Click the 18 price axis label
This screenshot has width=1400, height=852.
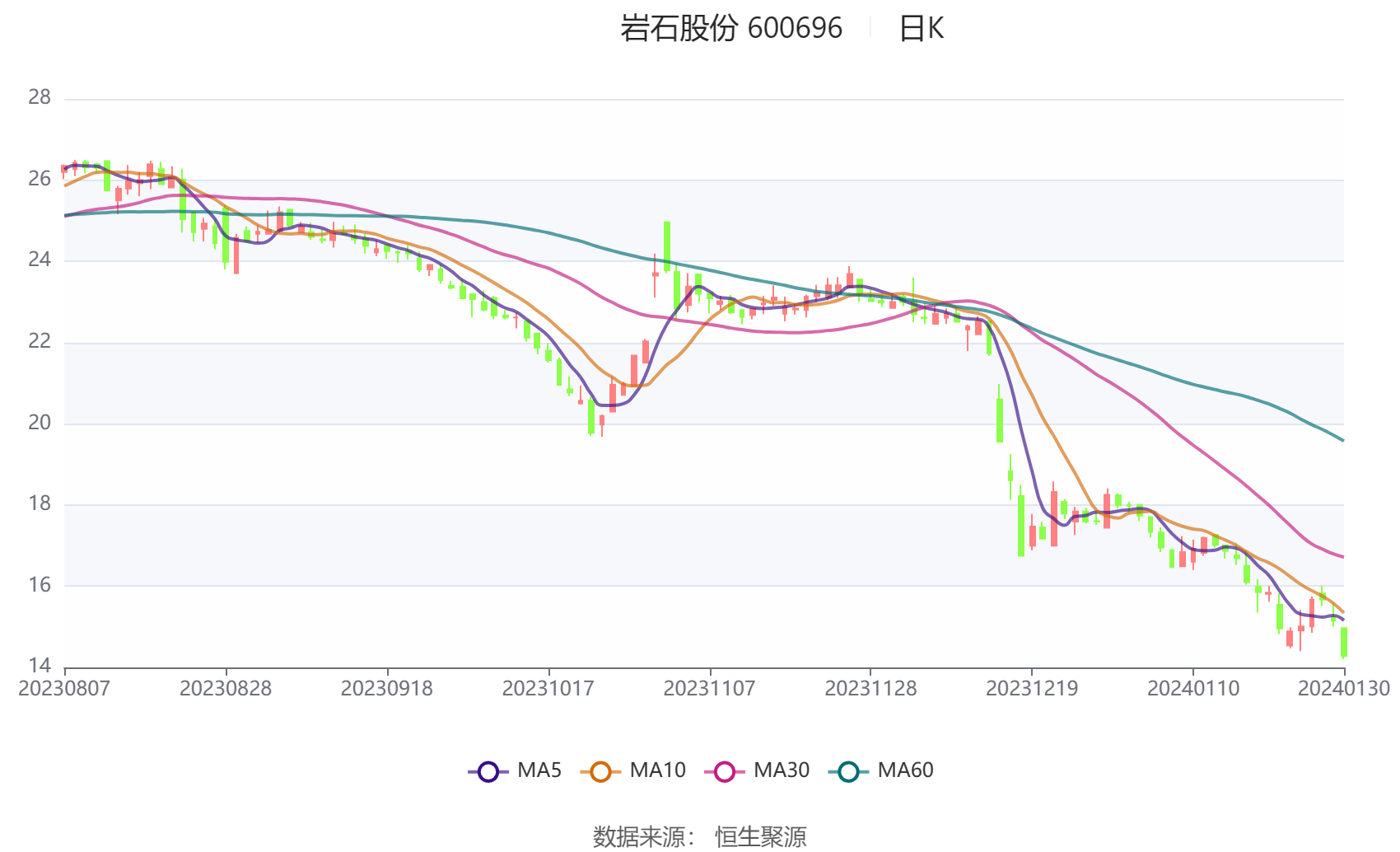(x=40, y=503)
